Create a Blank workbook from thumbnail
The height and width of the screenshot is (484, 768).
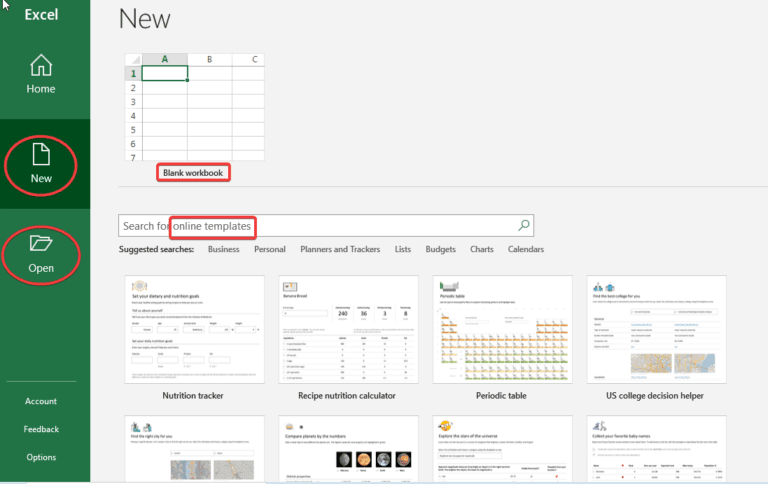click(194, 107)
